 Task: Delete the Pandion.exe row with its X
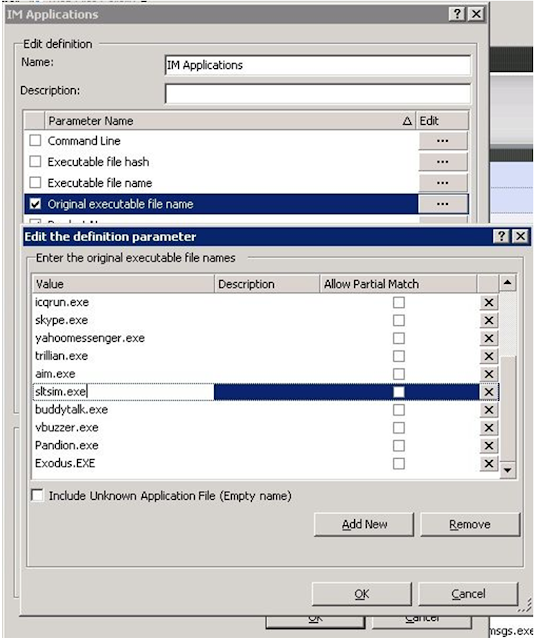[489, 446]
